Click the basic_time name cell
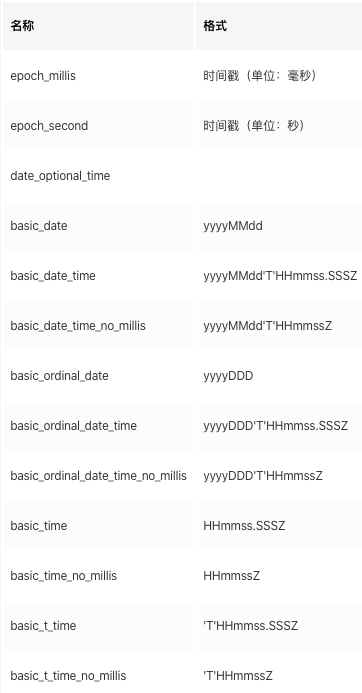The height and width of the screenshot is (693, 362). (39, 525)
